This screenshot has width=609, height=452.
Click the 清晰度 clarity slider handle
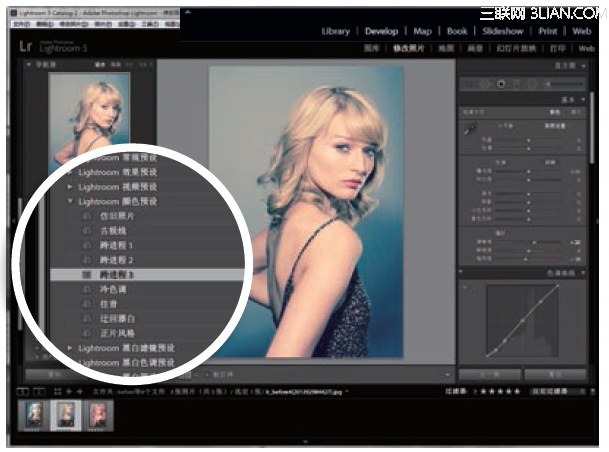point(534,242)
